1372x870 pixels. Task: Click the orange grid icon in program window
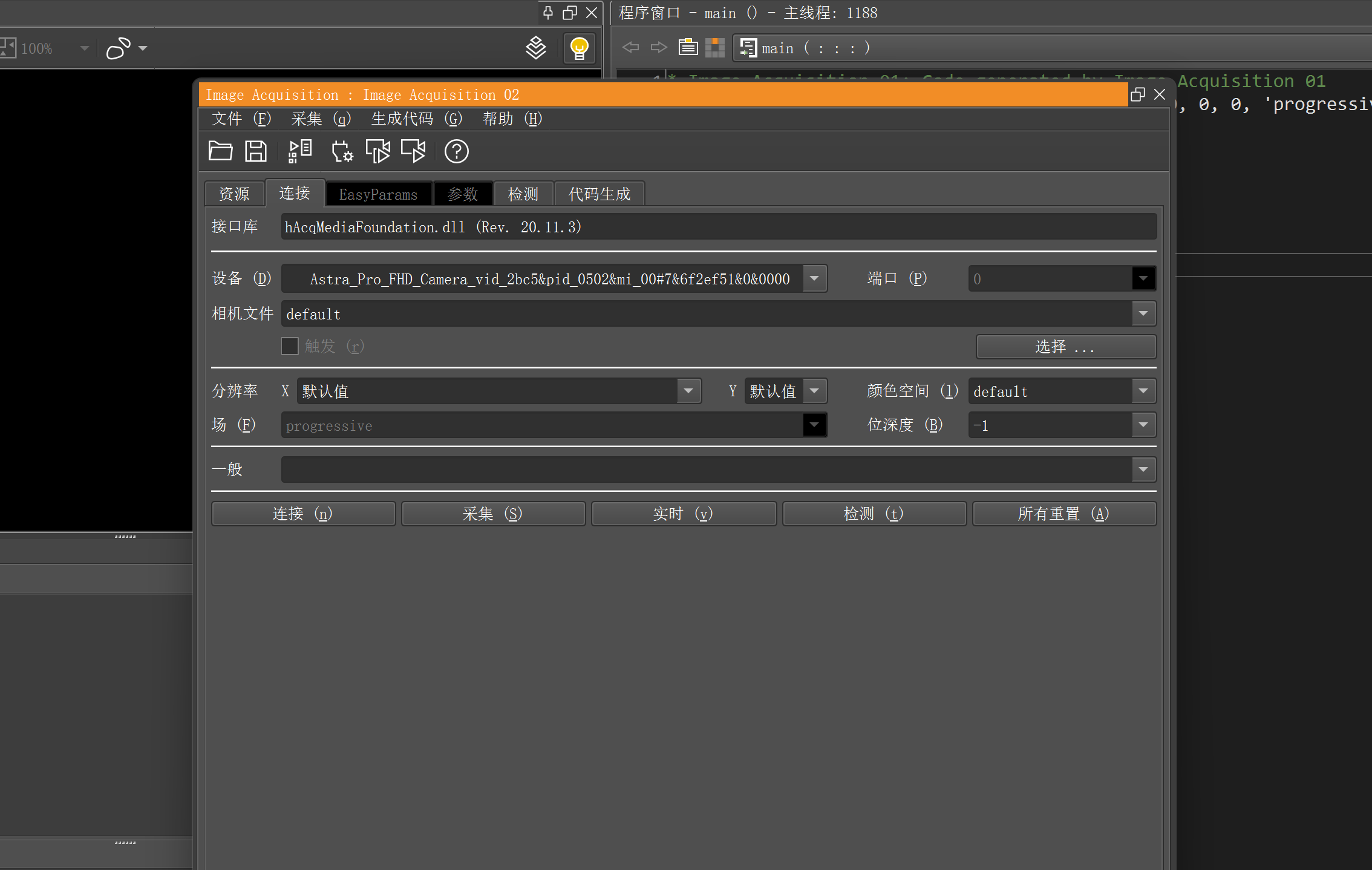tap(715, 47)
